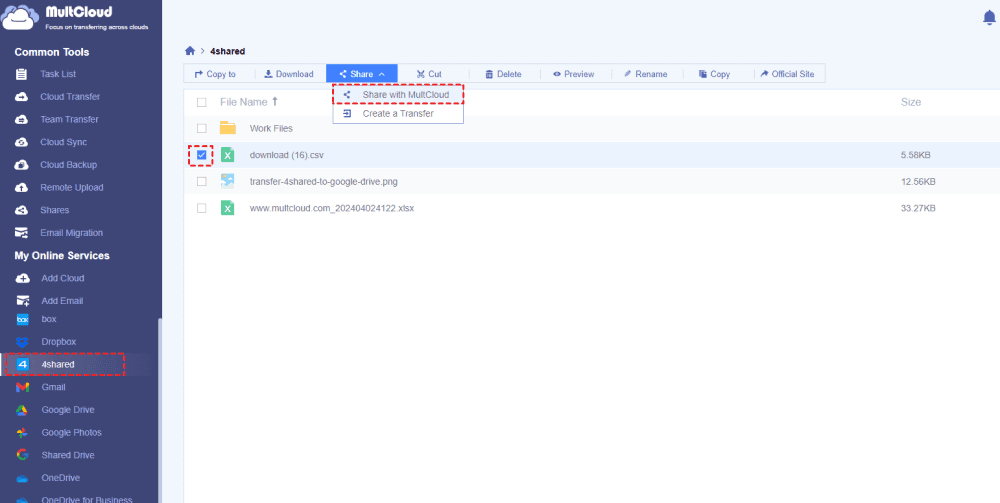This screenshot has width=1000, height=503.
Task: Click the Work Files folder icon
Action: [x=228, y=128]
